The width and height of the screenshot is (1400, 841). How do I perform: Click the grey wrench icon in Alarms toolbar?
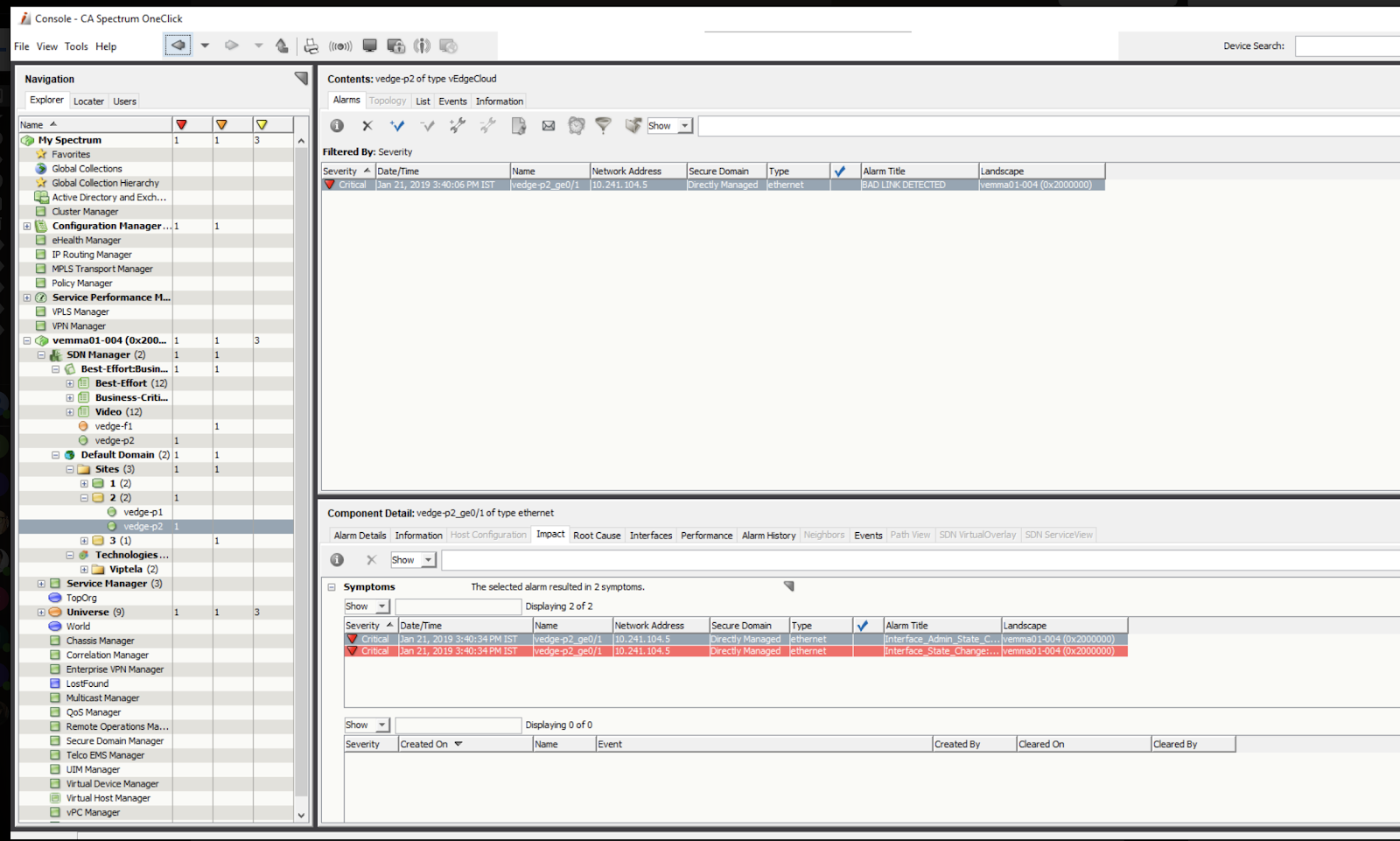coord(487,126)
